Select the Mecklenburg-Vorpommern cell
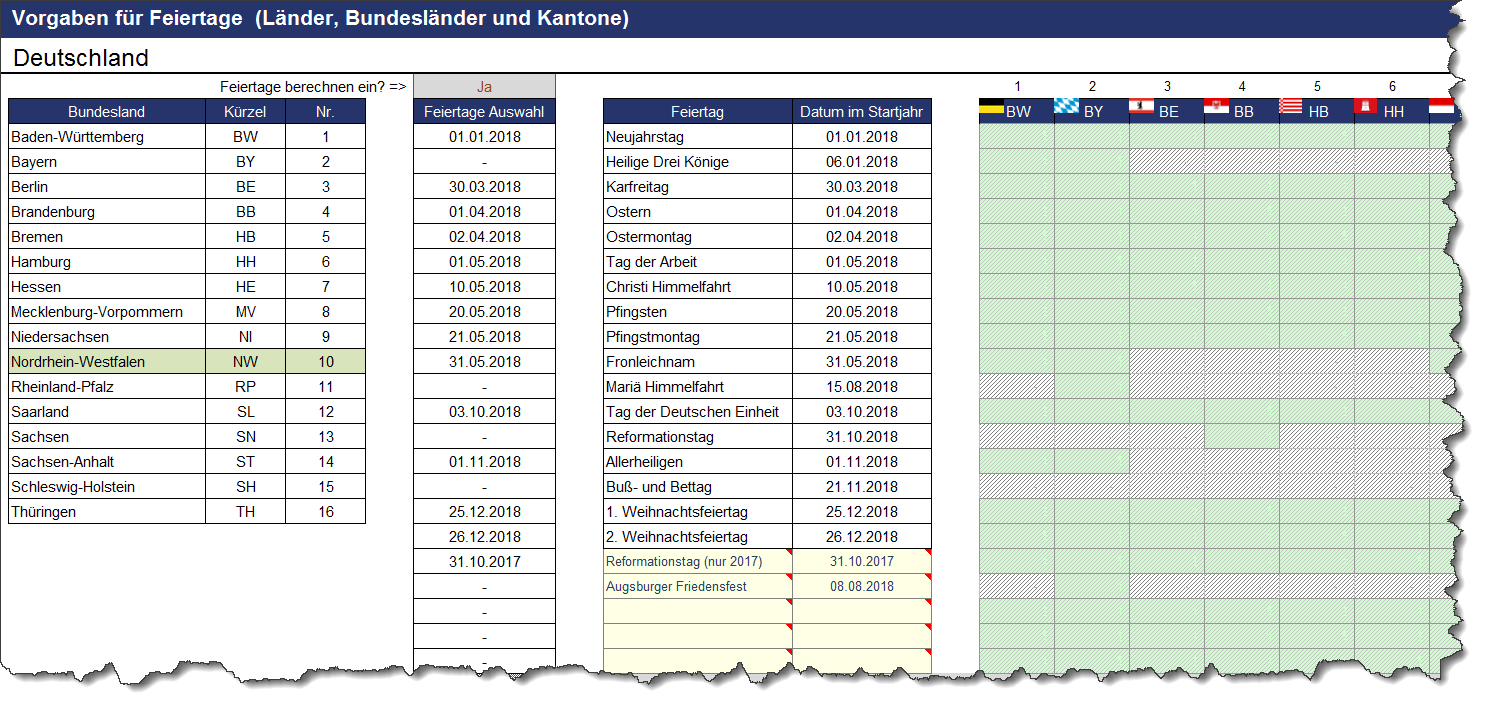The height and width of the screenshot is (706, 1487). pos(107,311)
